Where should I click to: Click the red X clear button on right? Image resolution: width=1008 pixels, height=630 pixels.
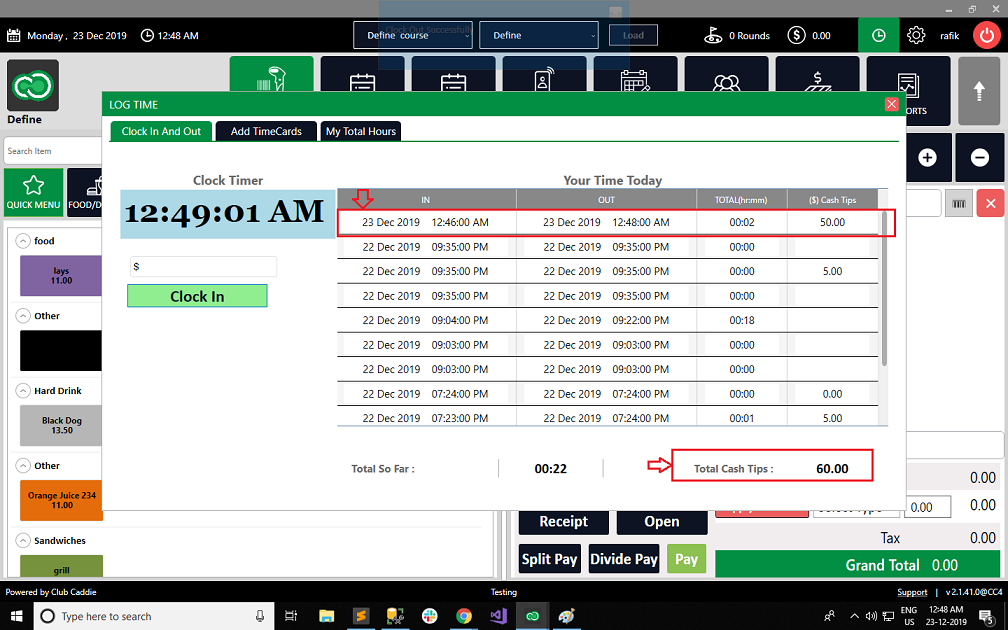(990, 204)
